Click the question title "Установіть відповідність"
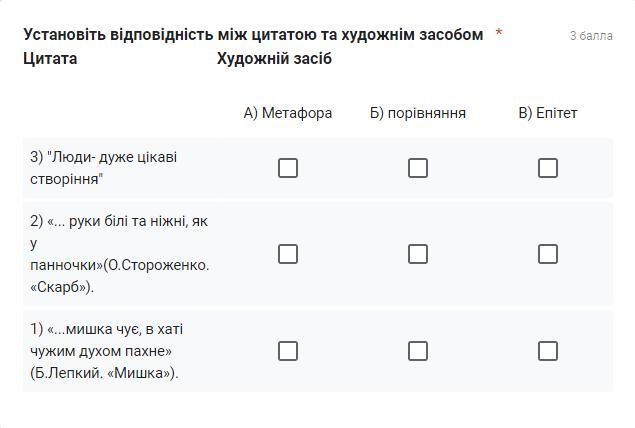Viewport: 635px width, 428px height. coord(253,35)
